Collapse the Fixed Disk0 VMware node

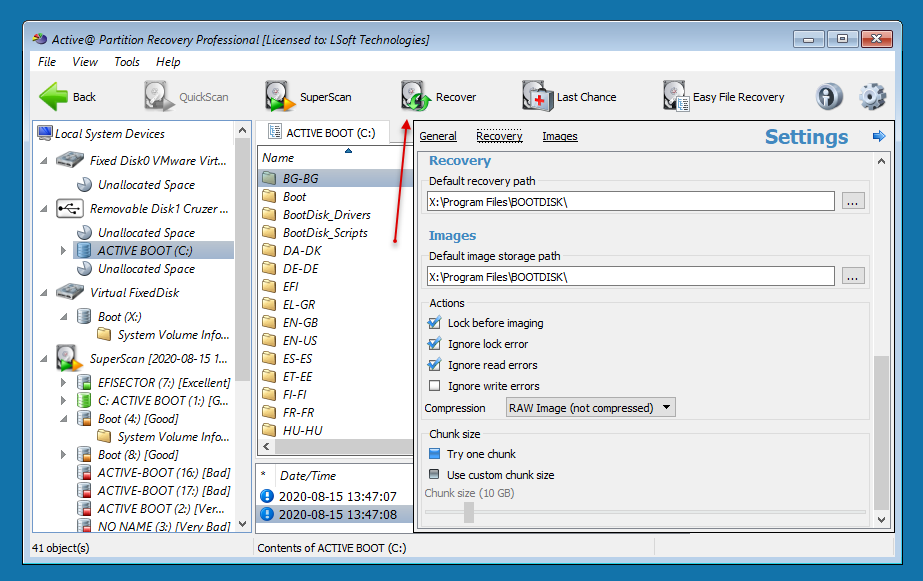click(44, 160)
